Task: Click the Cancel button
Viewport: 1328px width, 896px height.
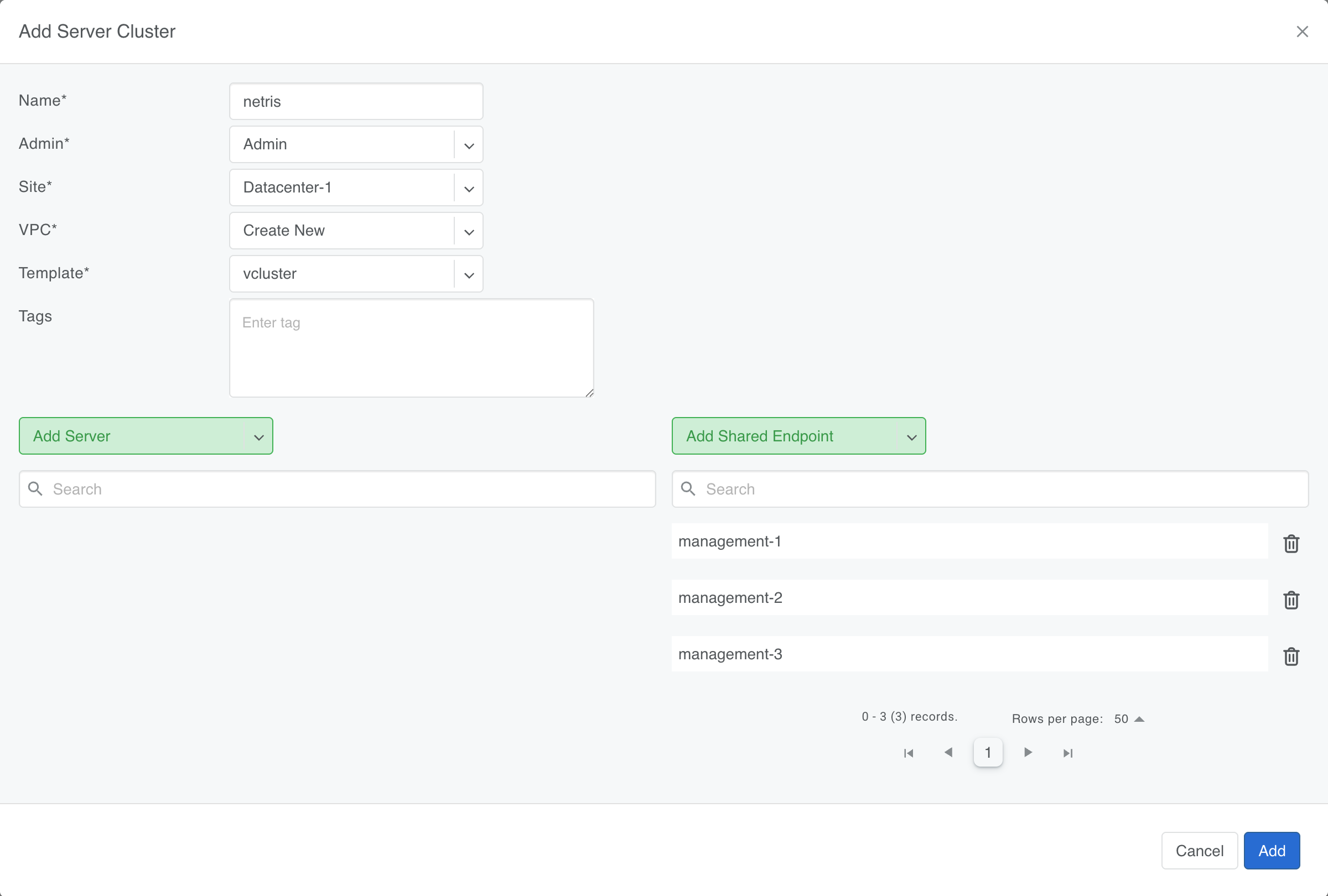Action: click(1199, 851)
